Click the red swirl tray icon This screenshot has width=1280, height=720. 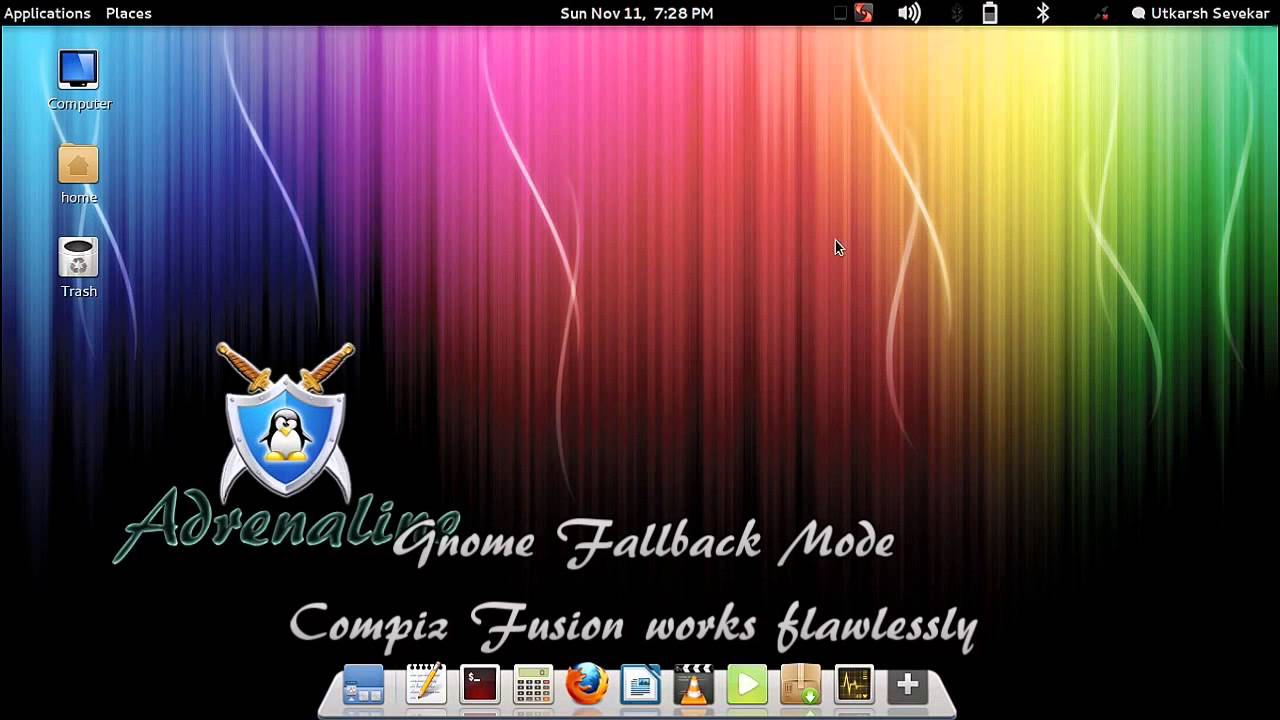863,13
